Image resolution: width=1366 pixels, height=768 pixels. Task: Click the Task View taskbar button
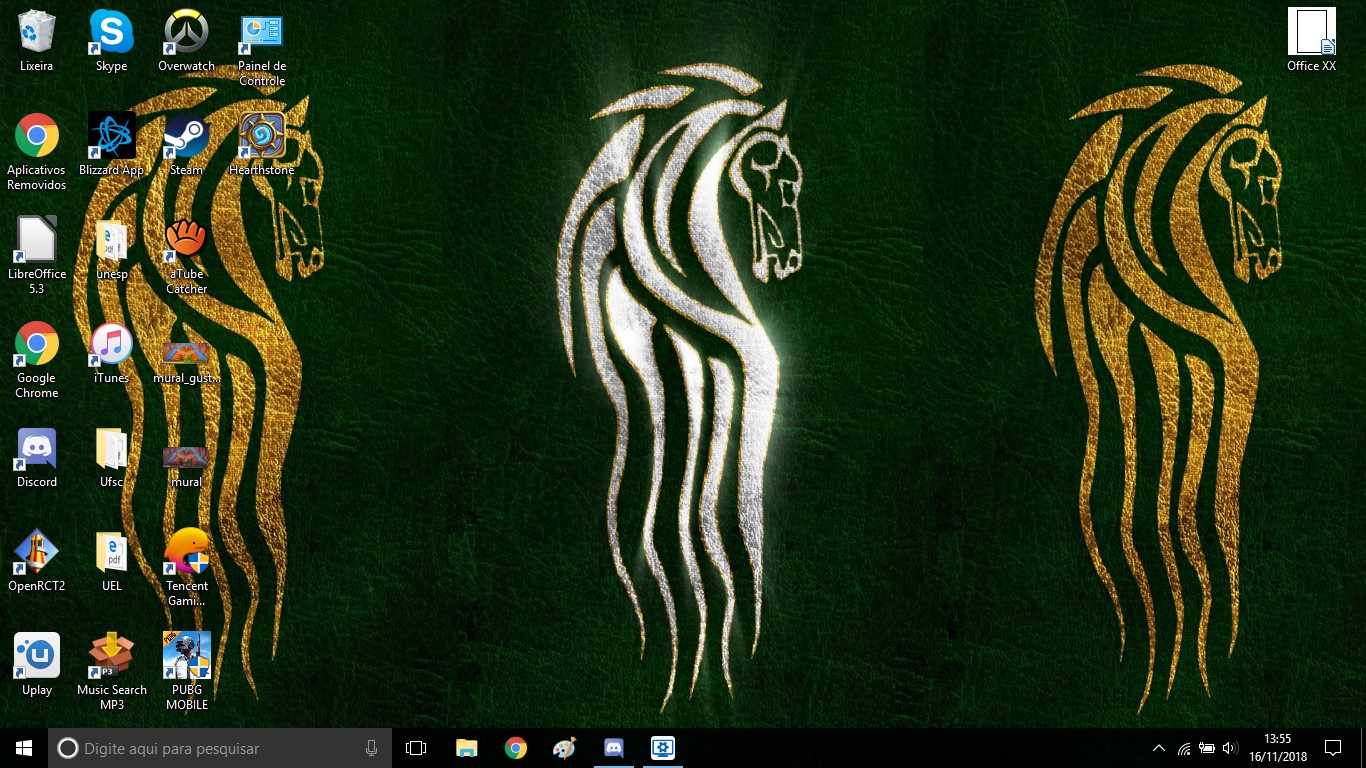(416, 748)
